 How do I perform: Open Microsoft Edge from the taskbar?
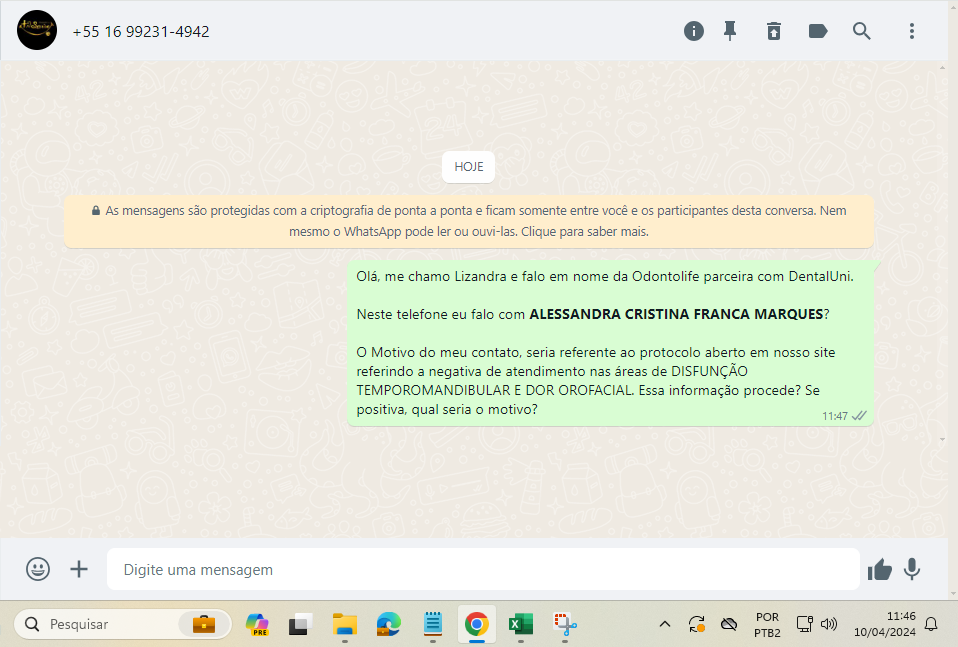point(389,624)
